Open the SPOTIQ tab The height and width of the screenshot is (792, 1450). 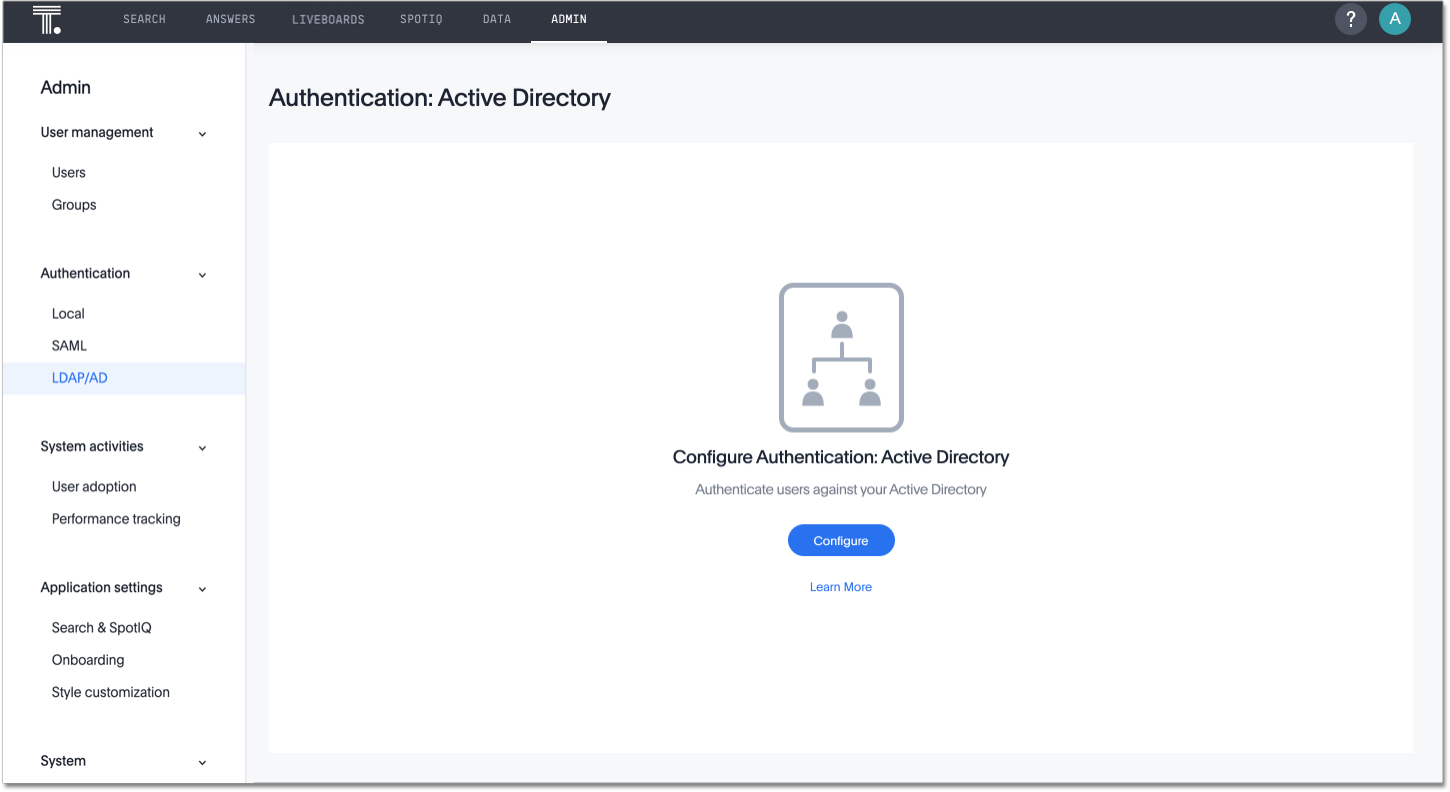point(421,18)
